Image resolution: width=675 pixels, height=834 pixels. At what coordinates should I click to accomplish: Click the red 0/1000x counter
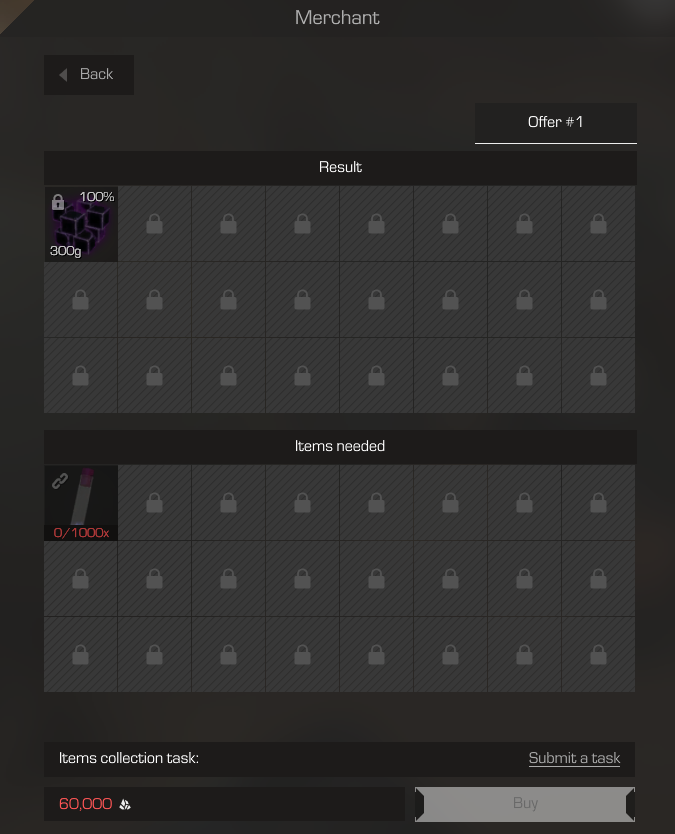tap(81, 532)
